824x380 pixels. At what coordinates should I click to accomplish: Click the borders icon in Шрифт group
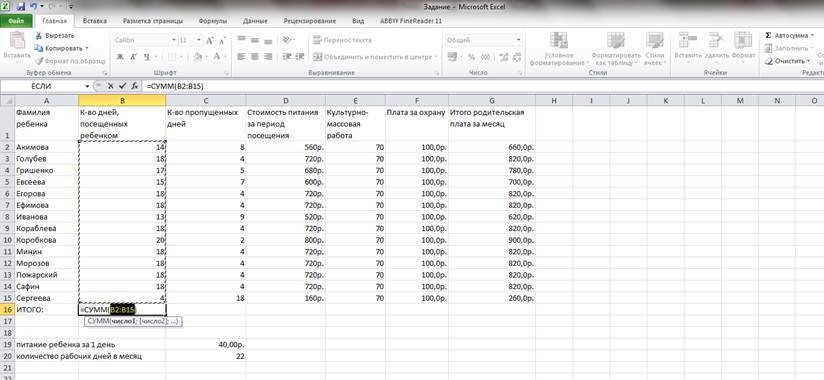tap(172, 57)
